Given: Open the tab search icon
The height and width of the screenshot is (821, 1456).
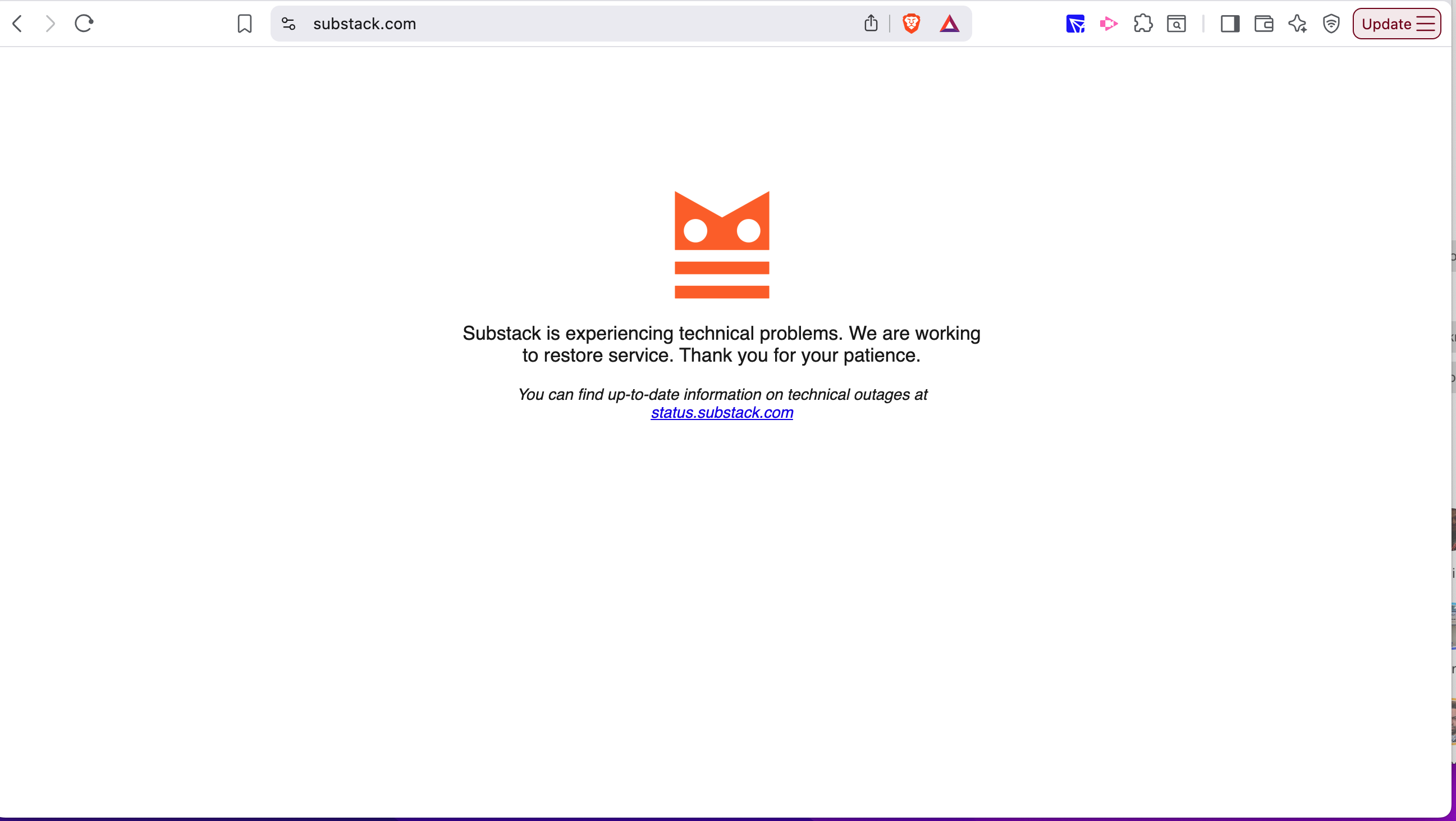Looking at the screenshot, I should click(x=1176, y=24).
